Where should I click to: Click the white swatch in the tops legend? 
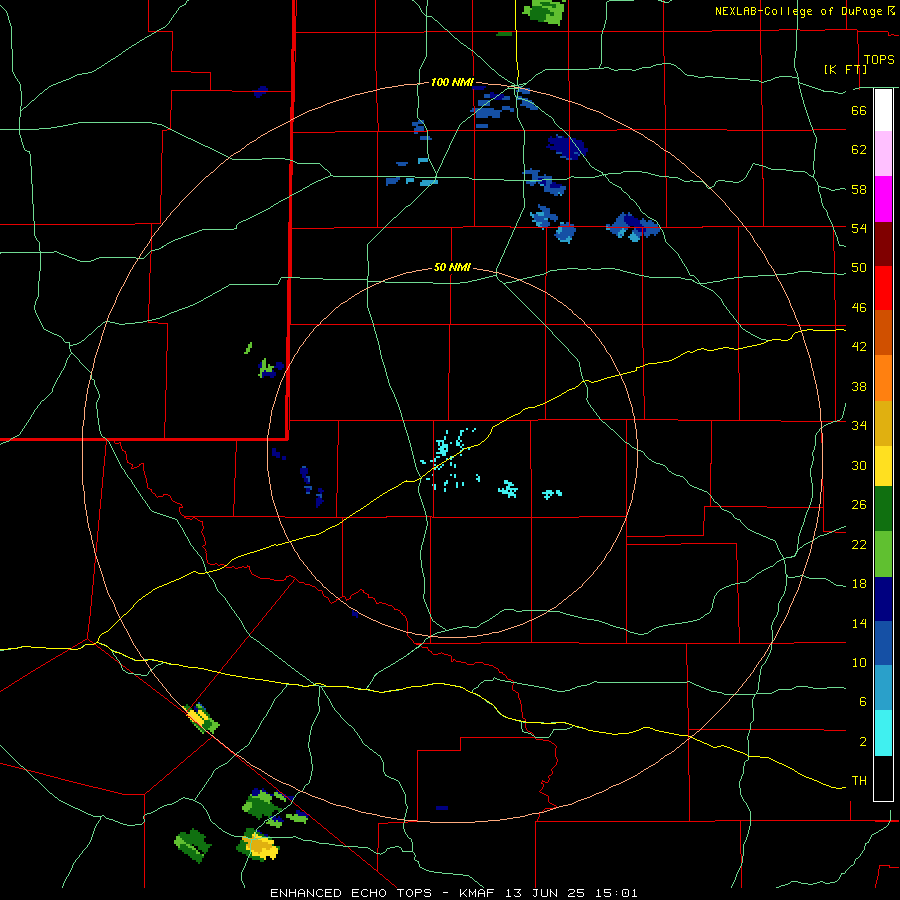click(883, 110)
